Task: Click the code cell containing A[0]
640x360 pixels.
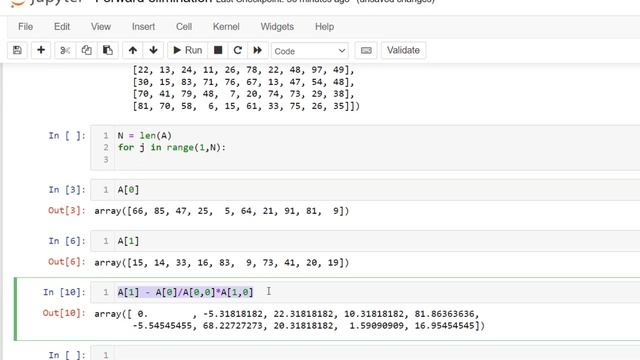Action: [365, 190]
